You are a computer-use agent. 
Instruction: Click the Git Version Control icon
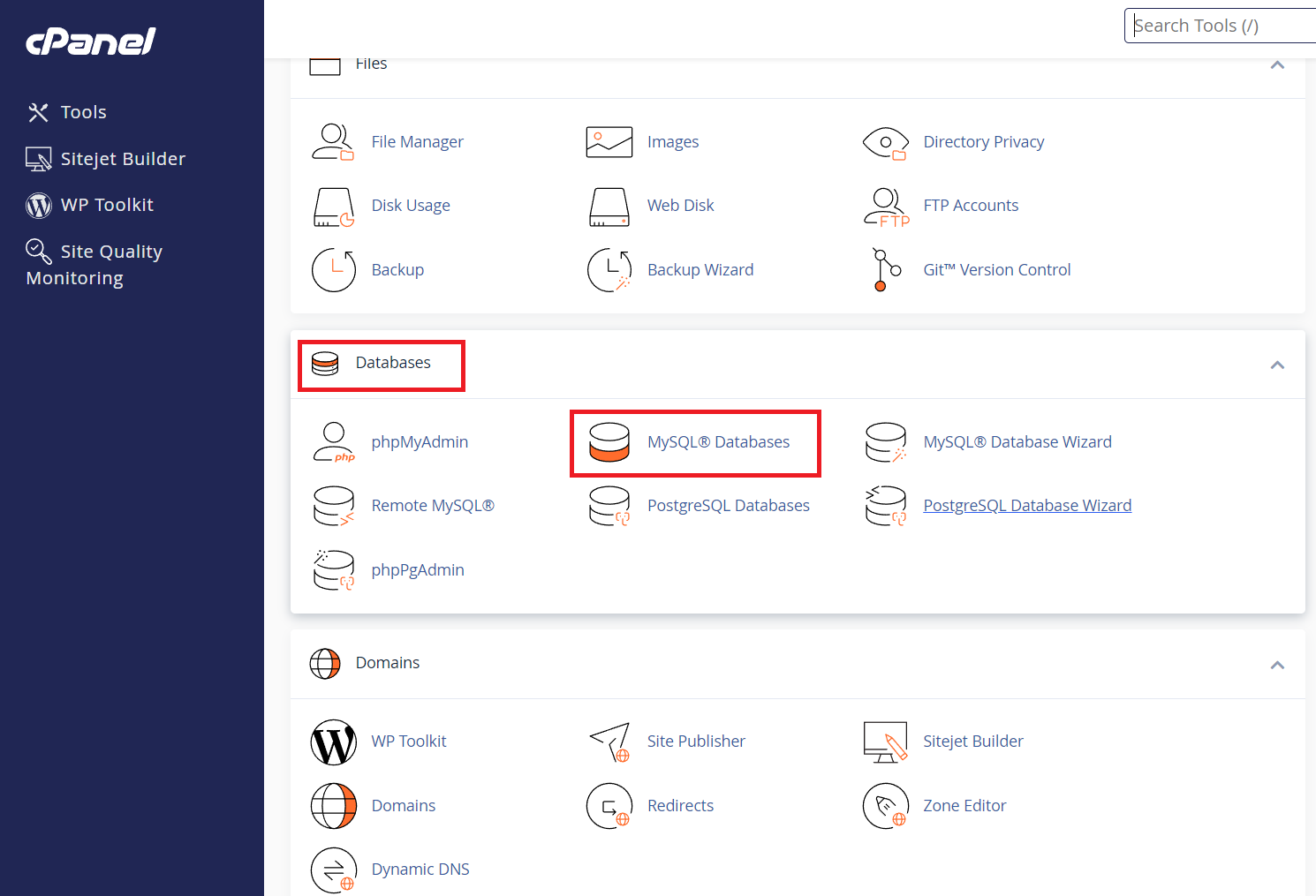click(886, 270)
